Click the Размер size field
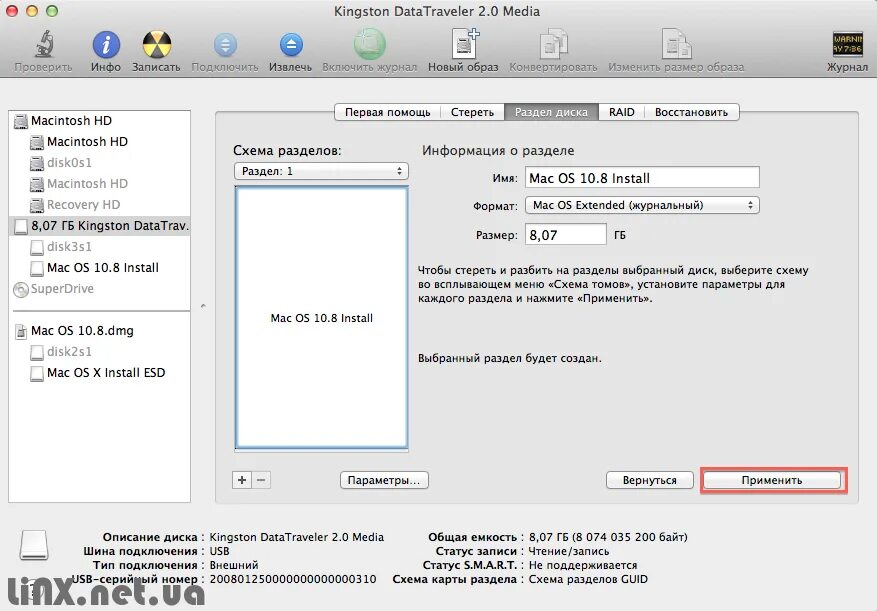Screen dimensions: 877x611 tap(565, 234)
